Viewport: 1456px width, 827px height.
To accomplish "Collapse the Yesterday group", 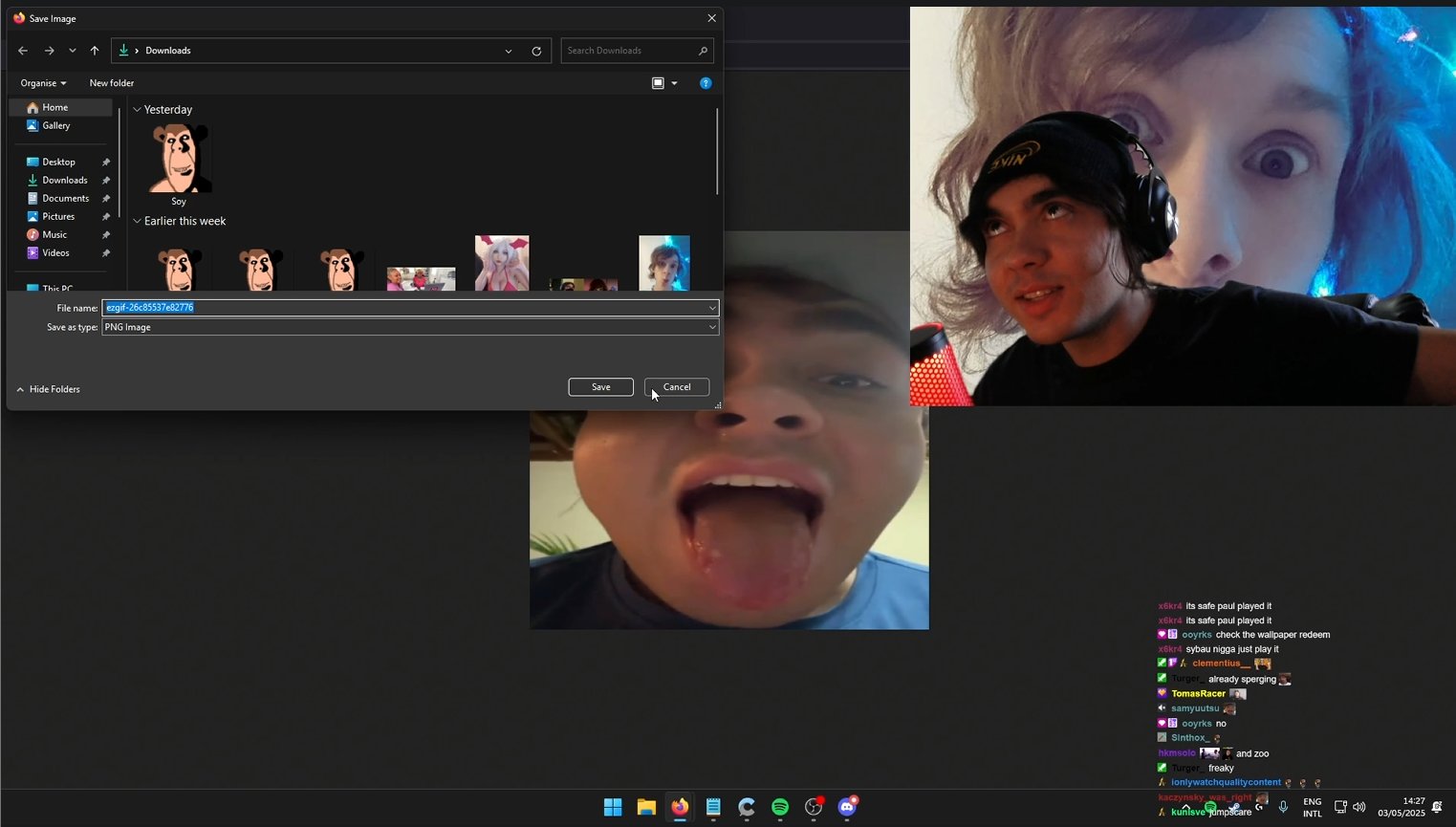I will 137,110.
